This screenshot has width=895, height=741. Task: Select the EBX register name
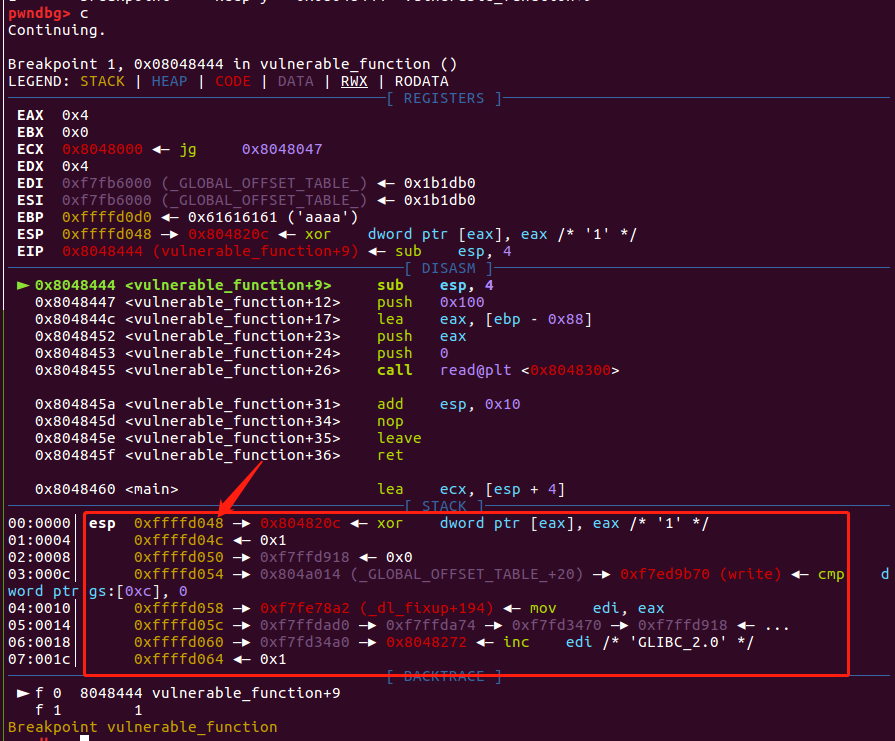pyautogui.click(x=30, y=132)
